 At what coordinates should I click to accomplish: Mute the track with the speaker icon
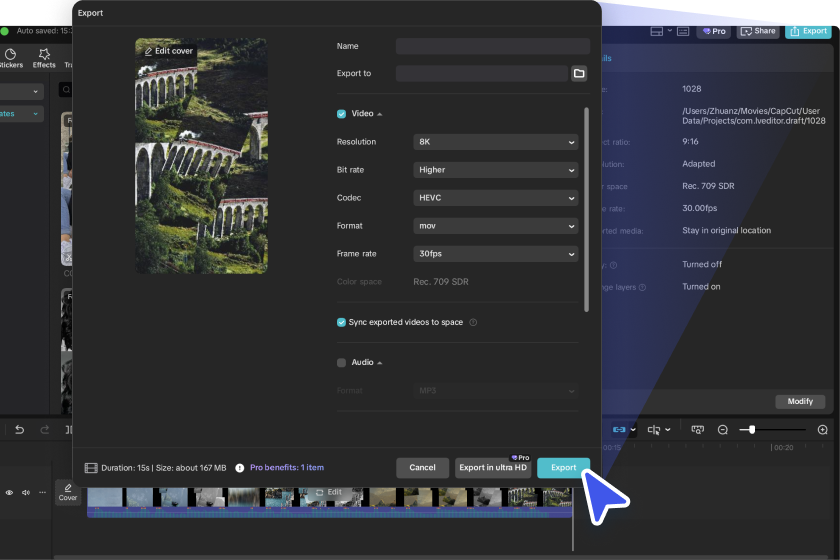26,493
